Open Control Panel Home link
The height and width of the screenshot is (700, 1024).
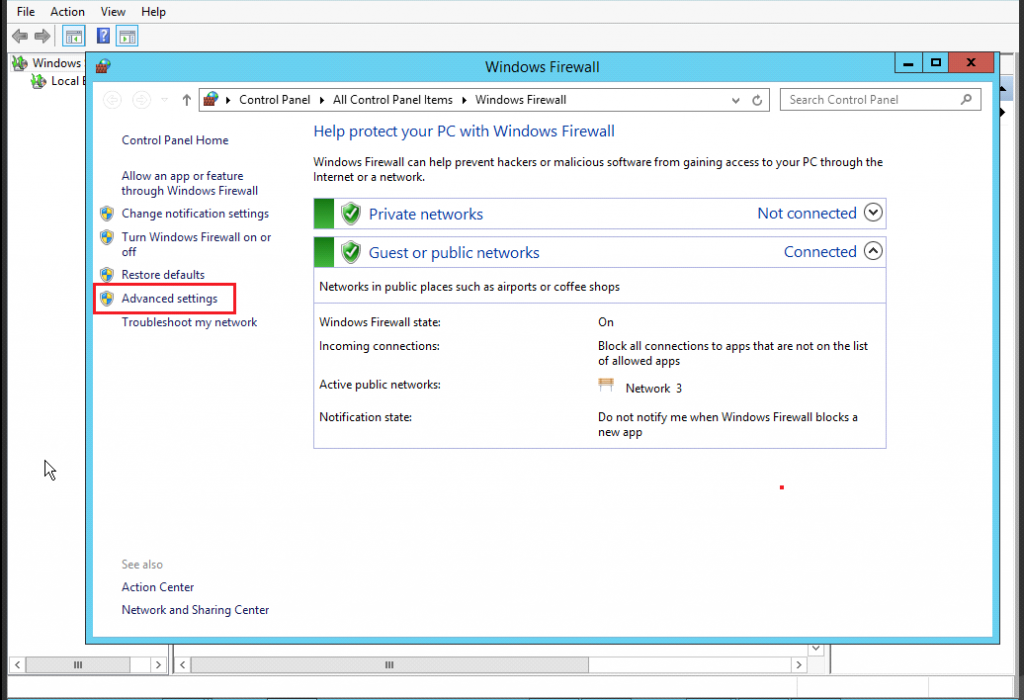pyautogui.click(x=175, y=140)
